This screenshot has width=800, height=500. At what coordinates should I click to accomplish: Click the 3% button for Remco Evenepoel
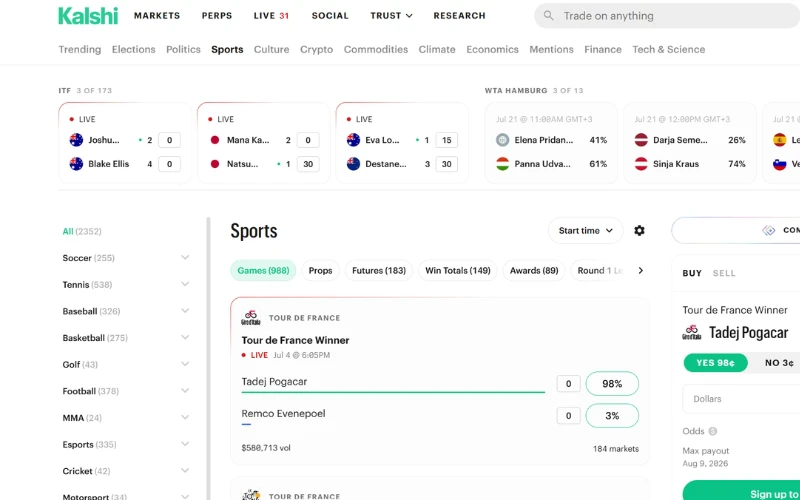[612, 416]
